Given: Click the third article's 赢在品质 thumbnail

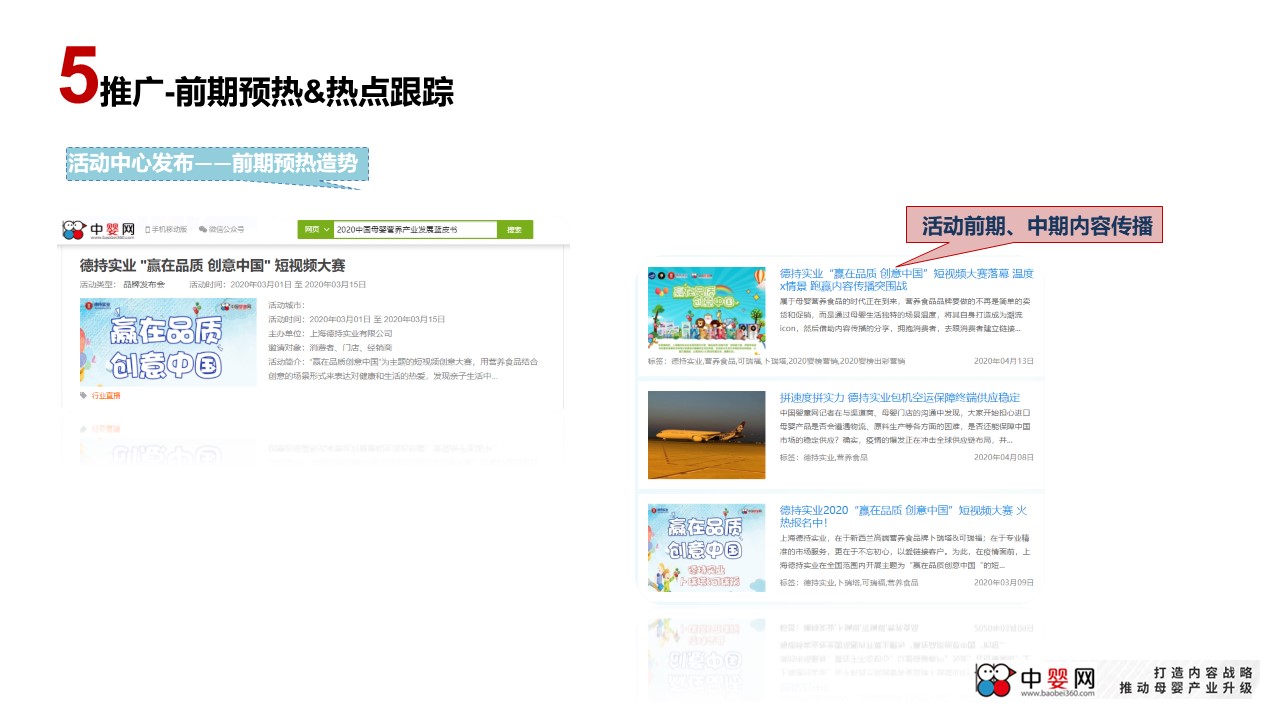Looking at the screenshot, I should [x=706, y=547].
